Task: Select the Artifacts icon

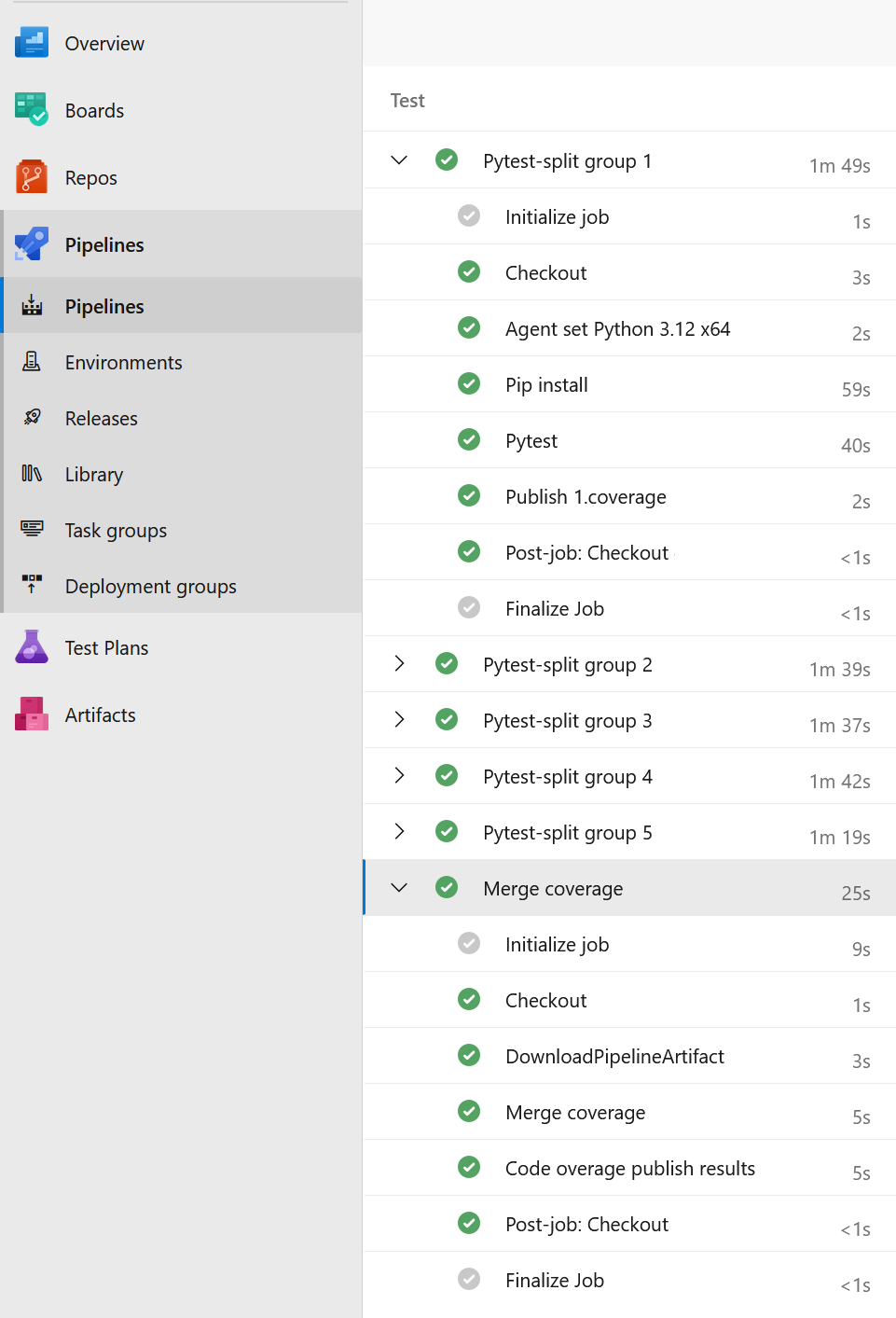Action: tap(31, 714)
